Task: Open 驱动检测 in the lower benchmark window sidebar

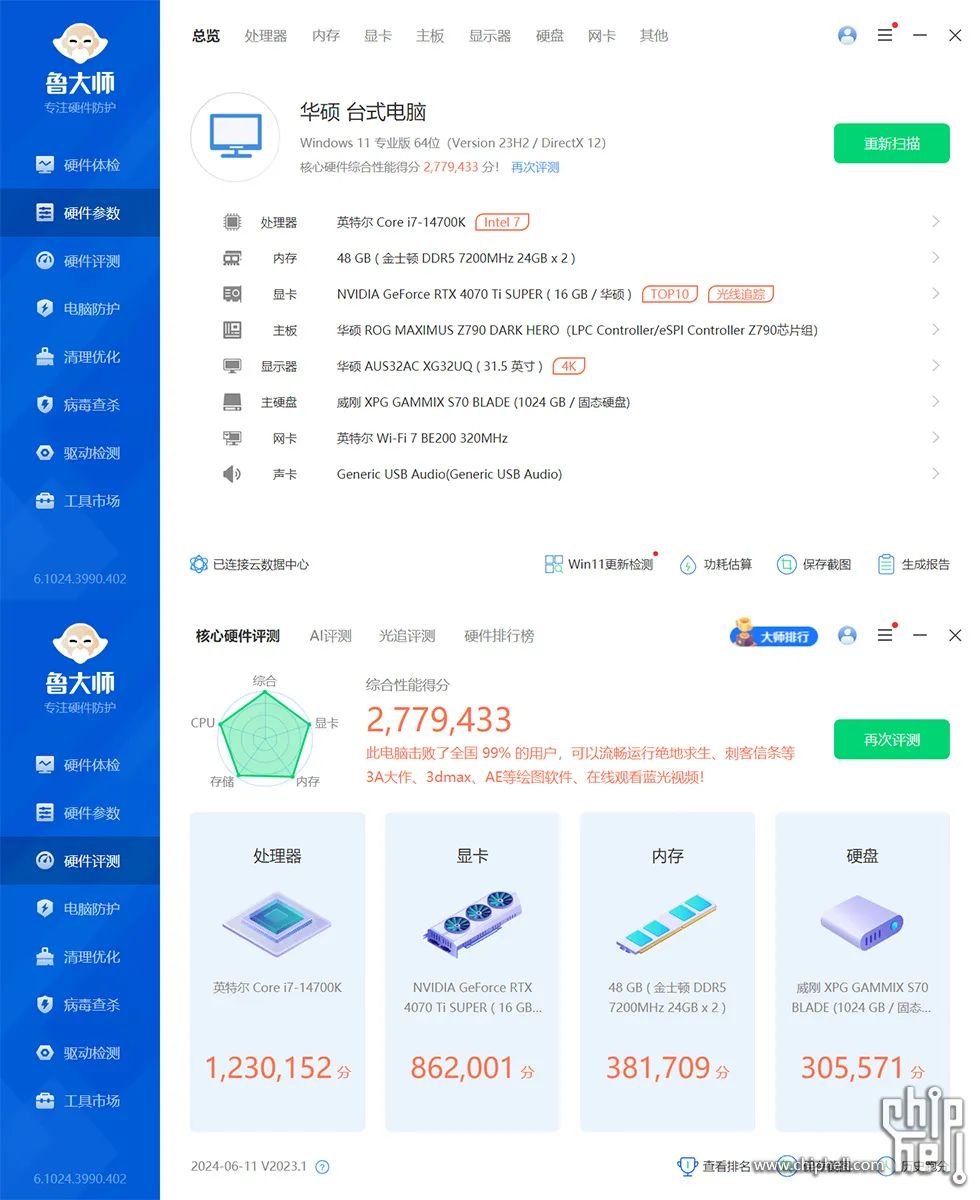Action: coord(80,1053)
